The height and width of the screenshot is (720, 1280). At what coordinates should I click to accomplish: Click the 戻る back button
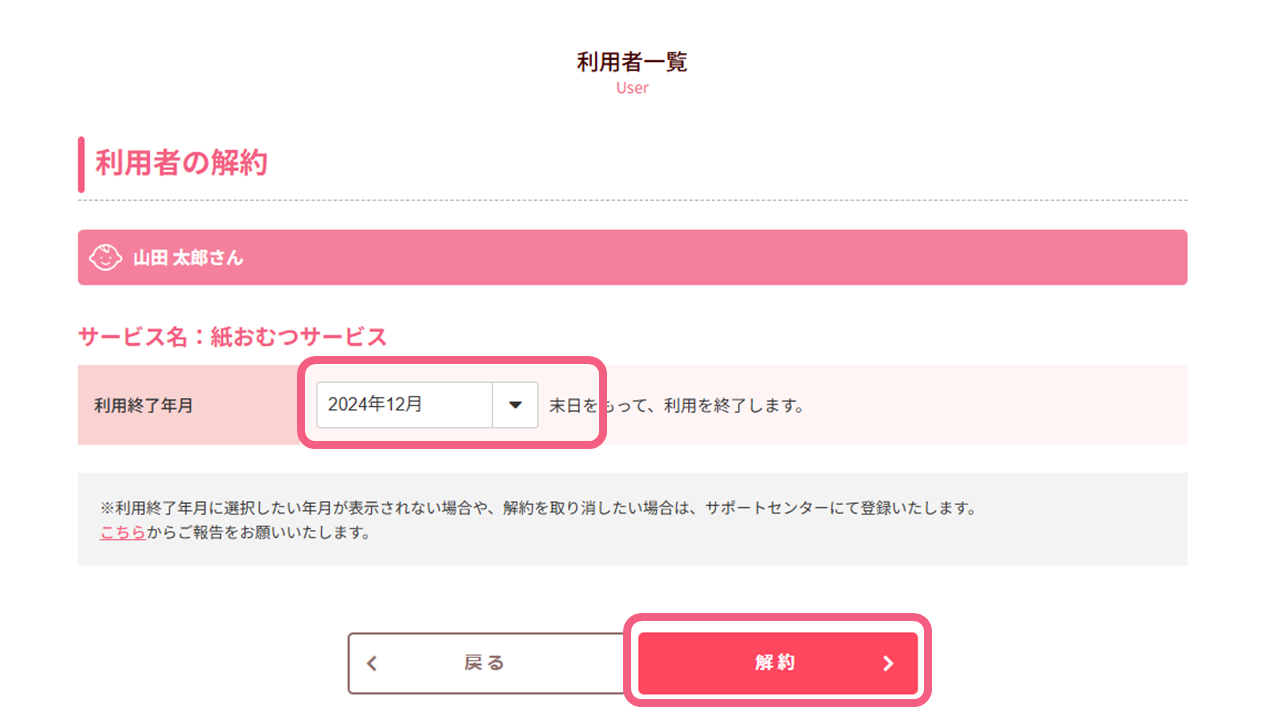[x=485, y=663]
